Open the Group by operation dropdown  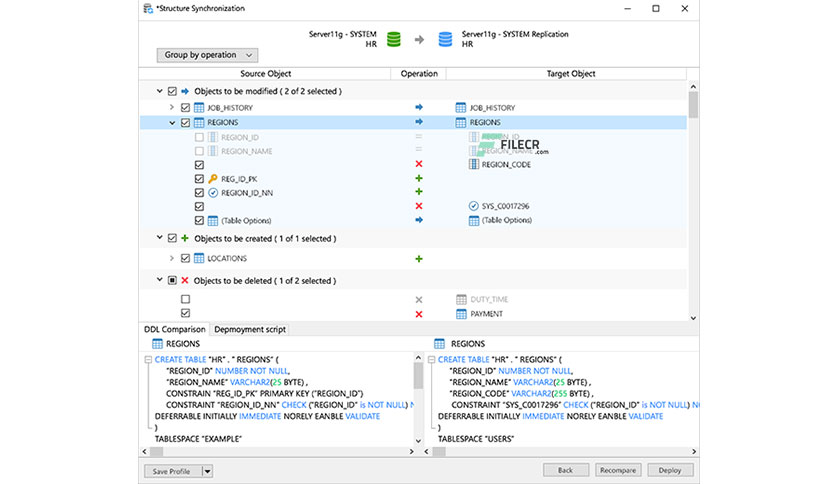coord(207,55)
